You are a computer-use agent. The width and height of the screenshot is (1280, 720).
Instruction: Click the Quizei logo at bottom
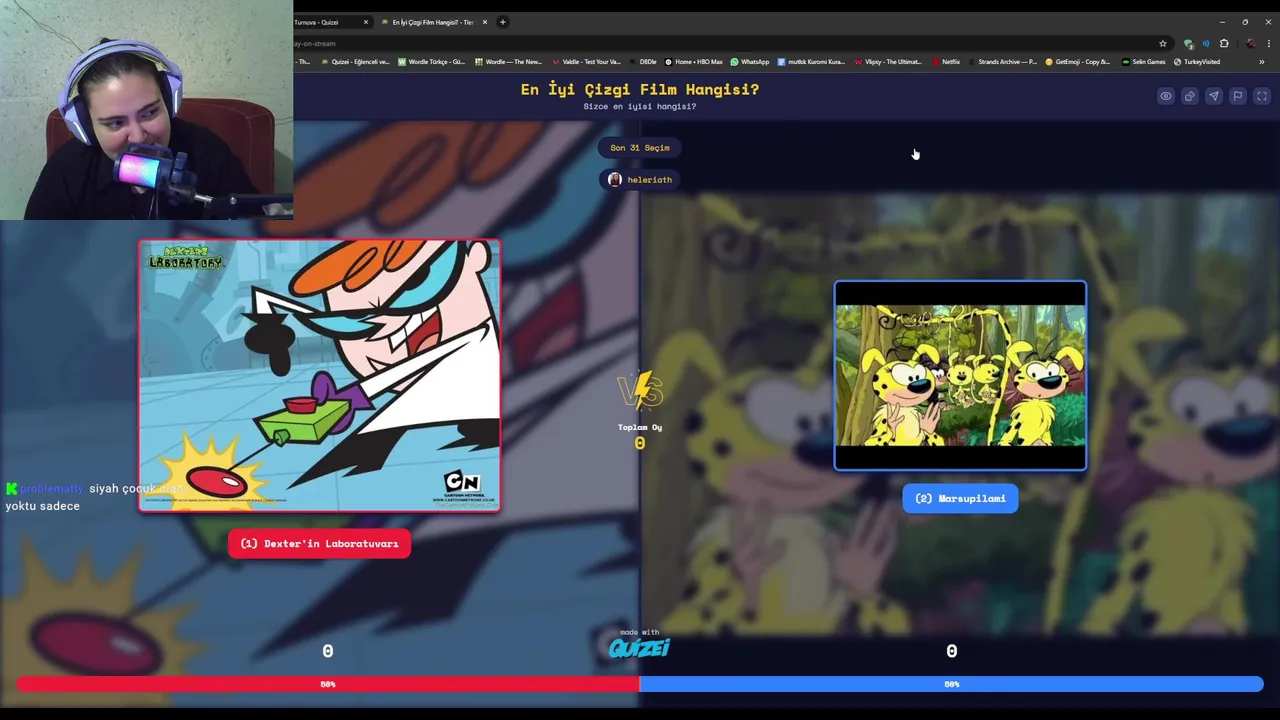[640, 648]
